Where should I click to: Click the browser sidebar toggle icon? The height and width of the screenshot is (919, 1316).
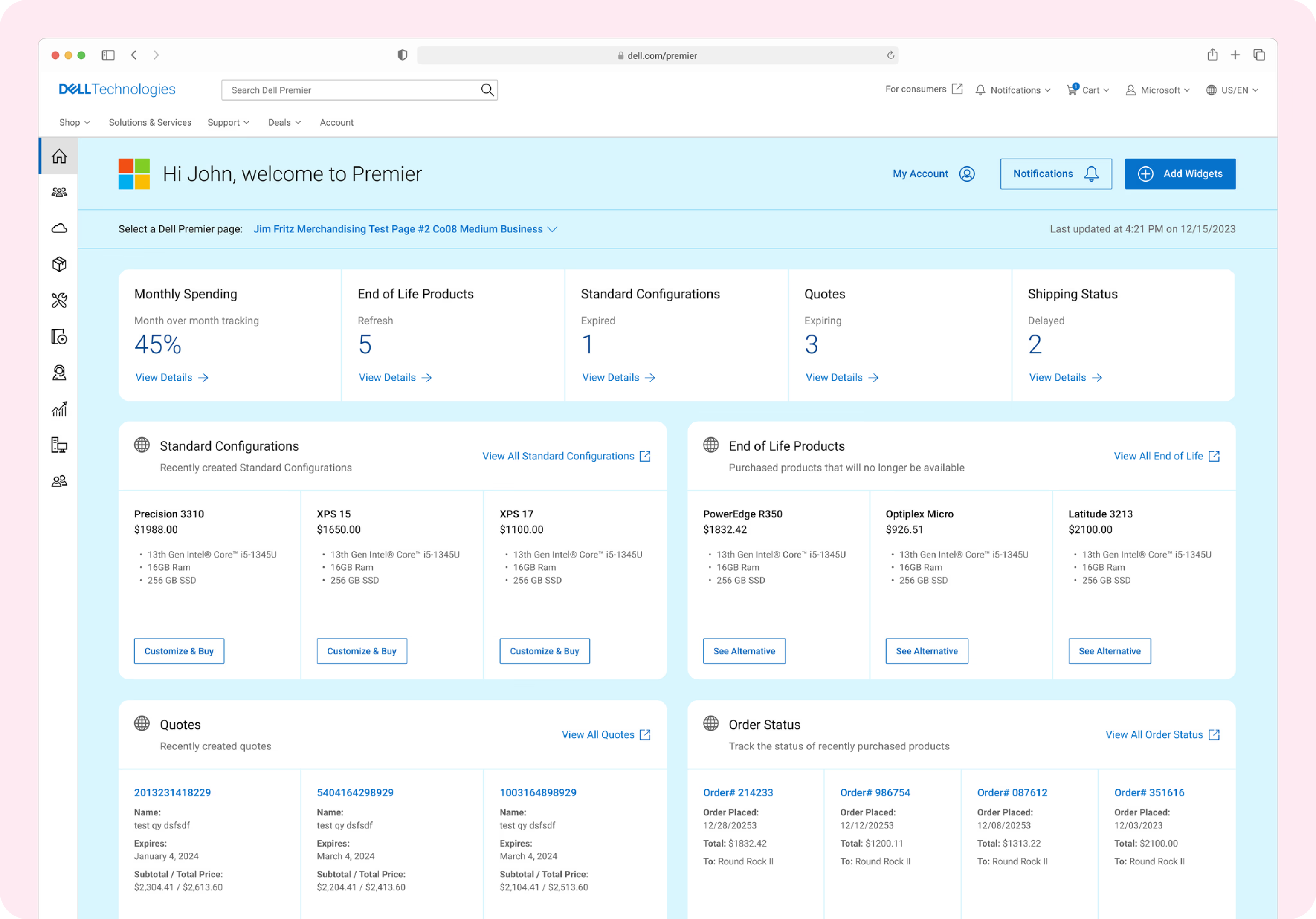(x=108, y=55)
